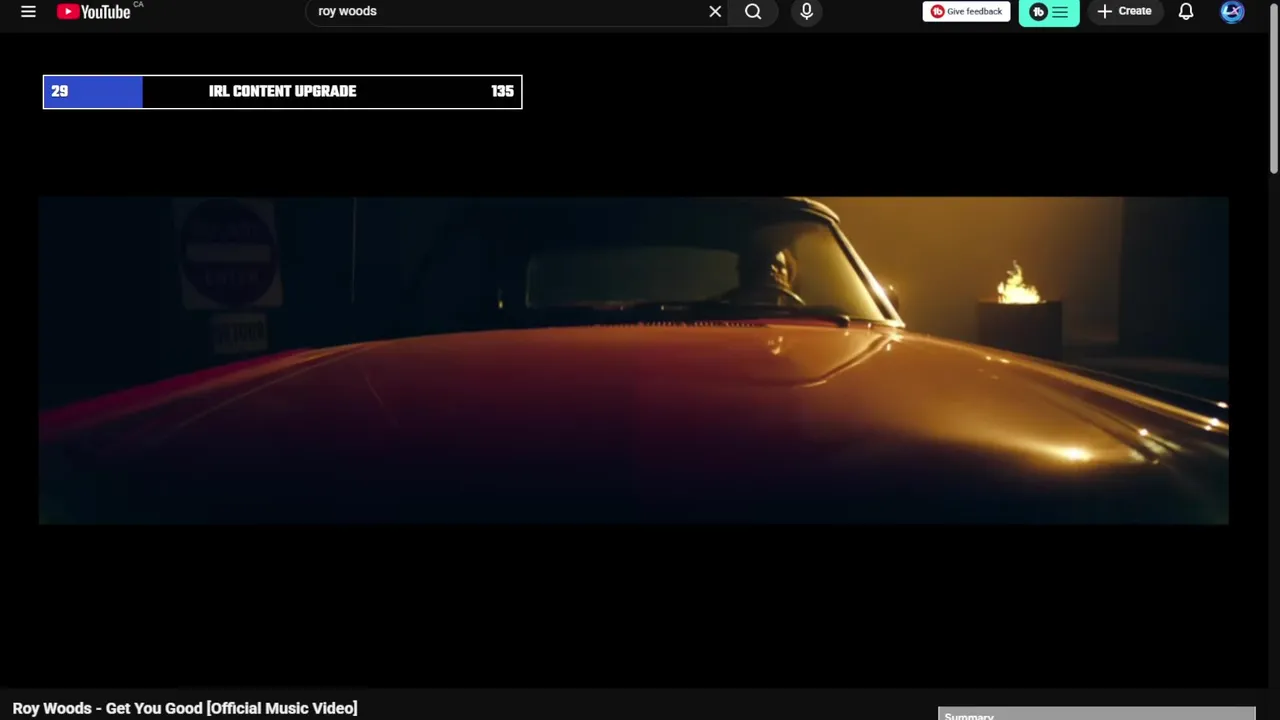This screenshot has width=1280, height=720.
Task: Click the Roy Woods music video player
Action: (x=633, y=360)
